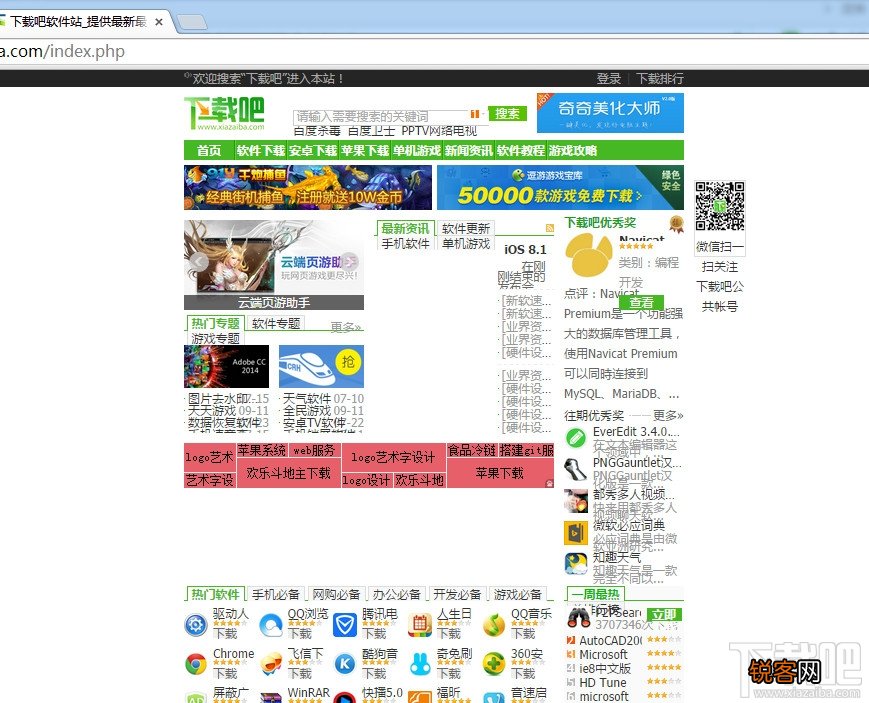This screenshot has width=869, height=703.
Task: Open the 360安 green plus icon
Action: tap(494, 664)
